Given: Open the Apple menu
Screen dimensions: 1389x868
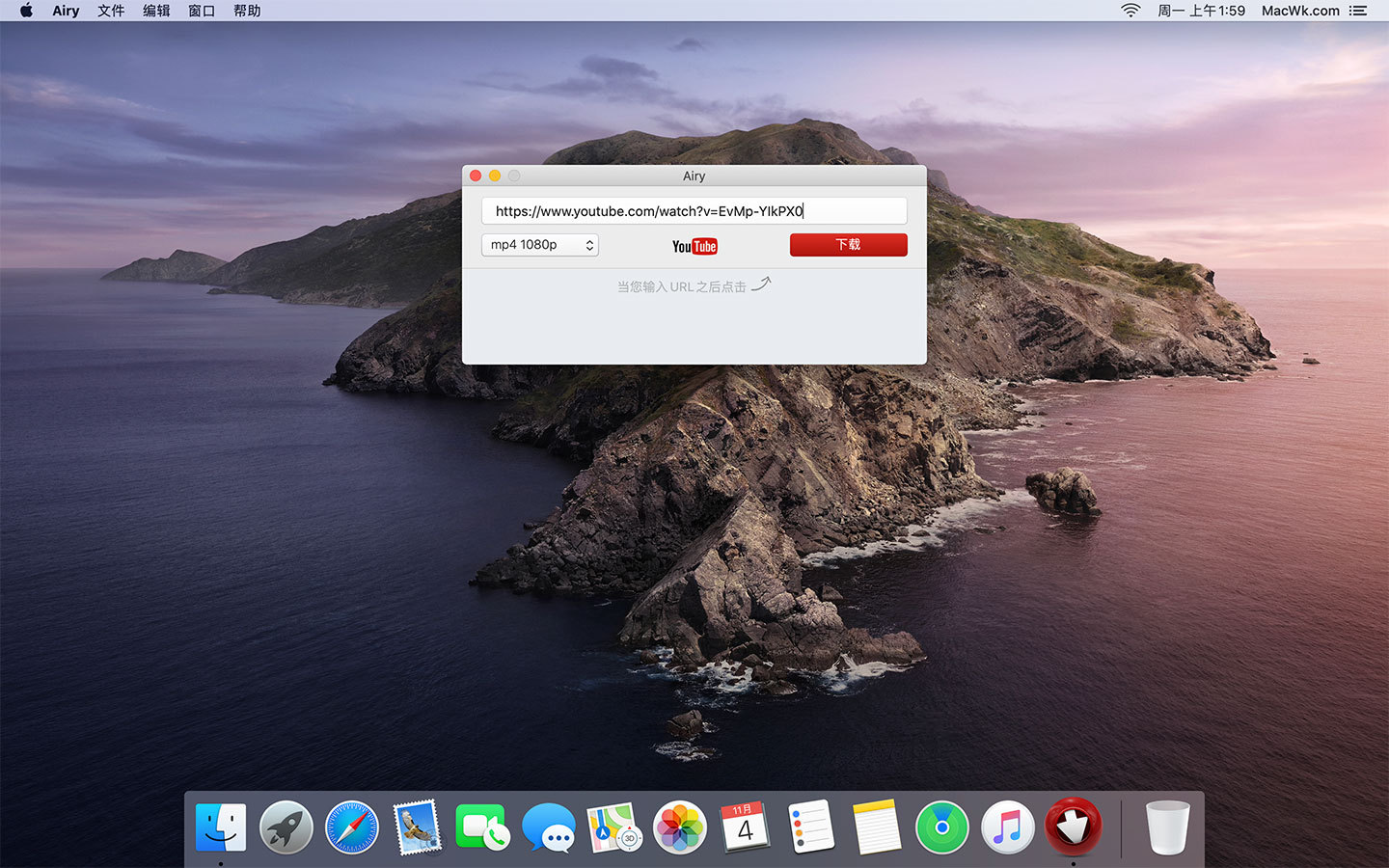Looking at the screenshot, I should coord(26,11).
